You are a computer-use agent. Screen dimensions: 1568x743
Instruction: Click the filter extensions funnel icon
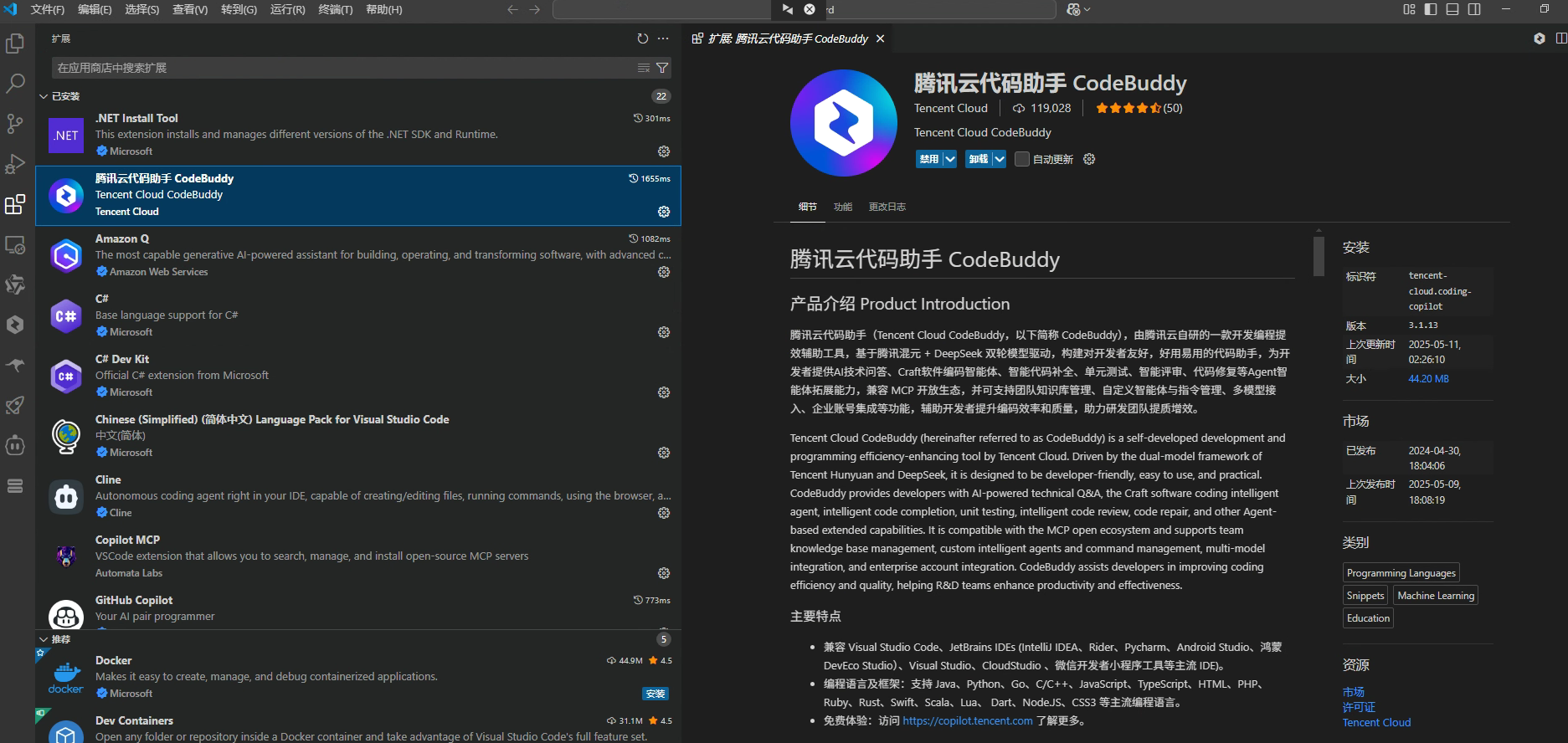pos(662,68)
